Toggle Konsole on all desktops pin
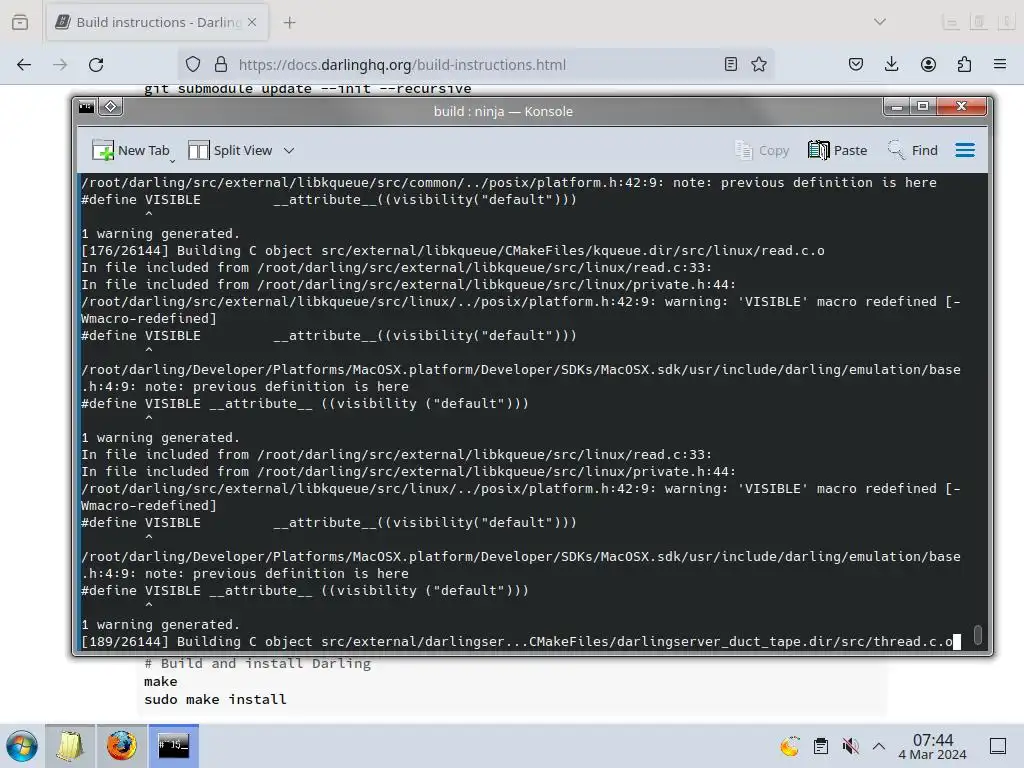The width and height of the screenshot is (1024, 768). [x=110, y=106]
